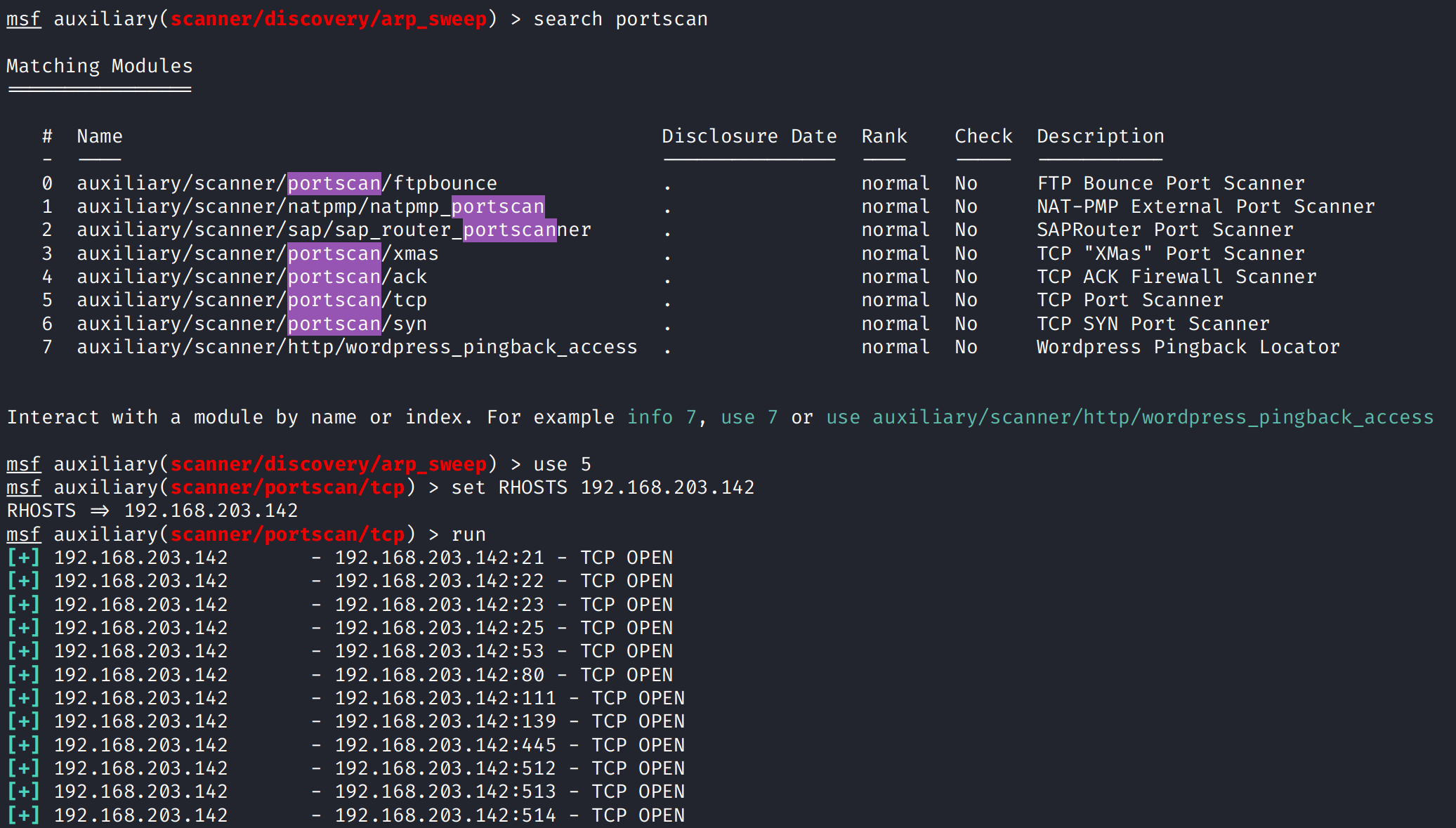Click highlighted 'portscan' in ftpbounce module row

click(334, 183)
